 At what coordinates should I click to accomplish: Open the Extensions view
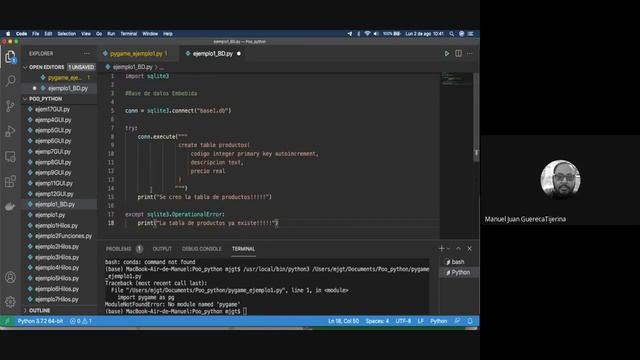tap(11, 181)
